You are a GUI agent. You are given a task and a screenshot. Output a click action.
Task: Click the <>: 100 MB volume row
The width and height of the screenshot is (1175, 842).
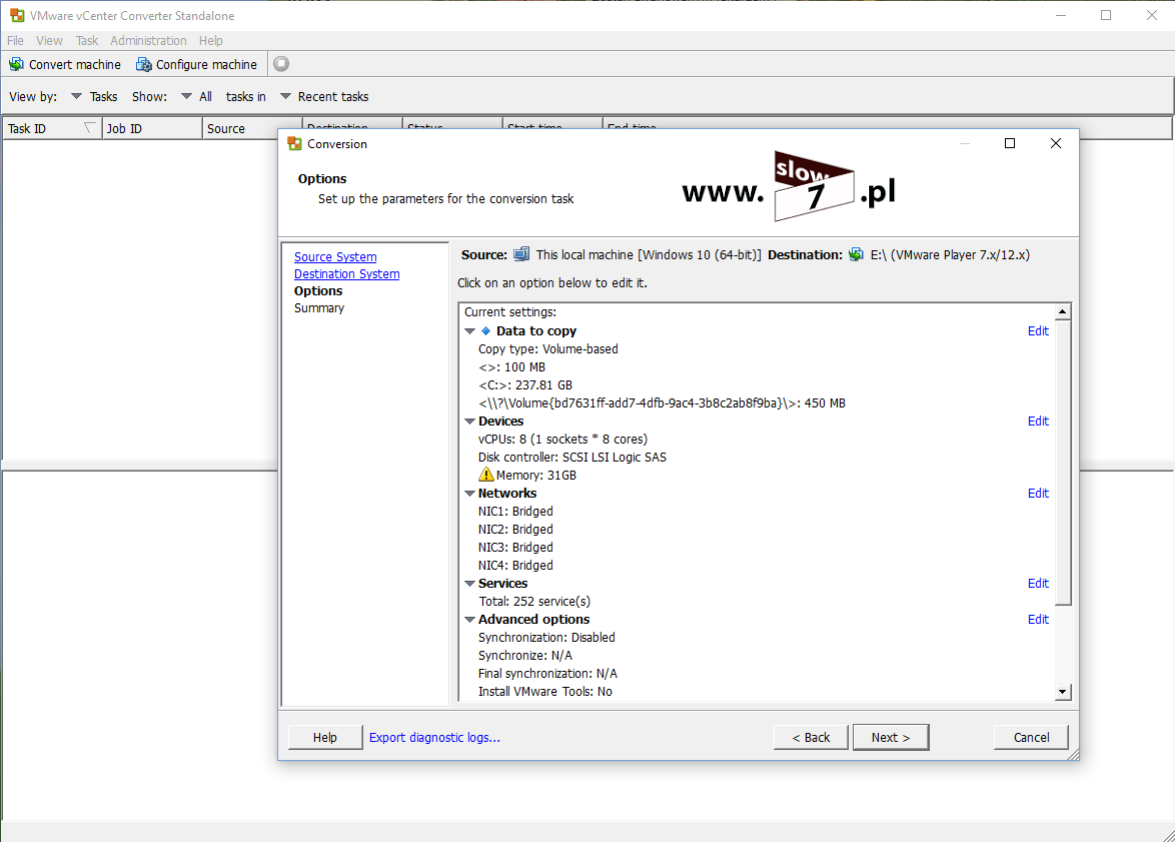tap(512, 367)
